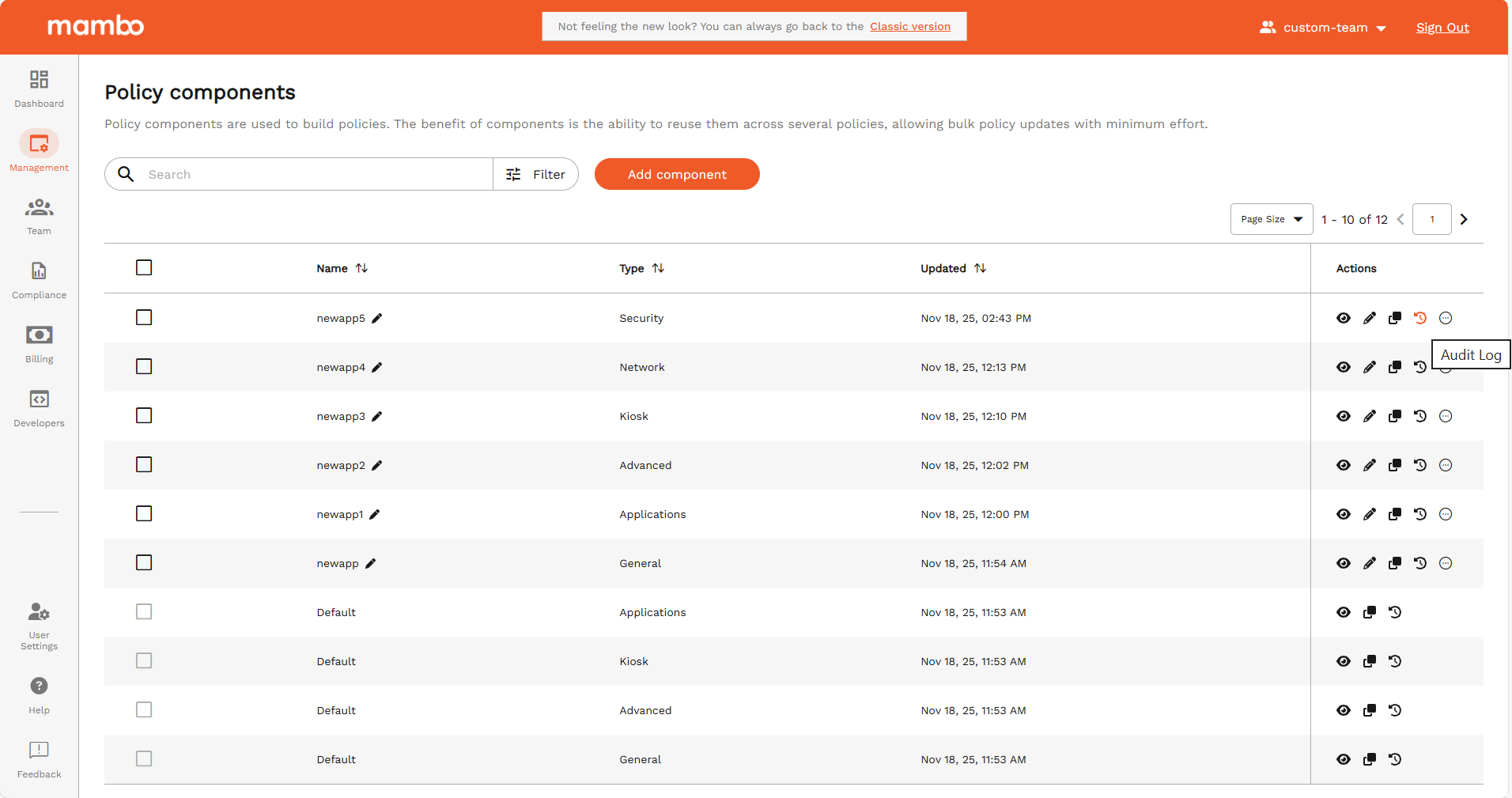
Task: Tick the checkbox for the Default Kiosk row
Action: click(144, 660)
